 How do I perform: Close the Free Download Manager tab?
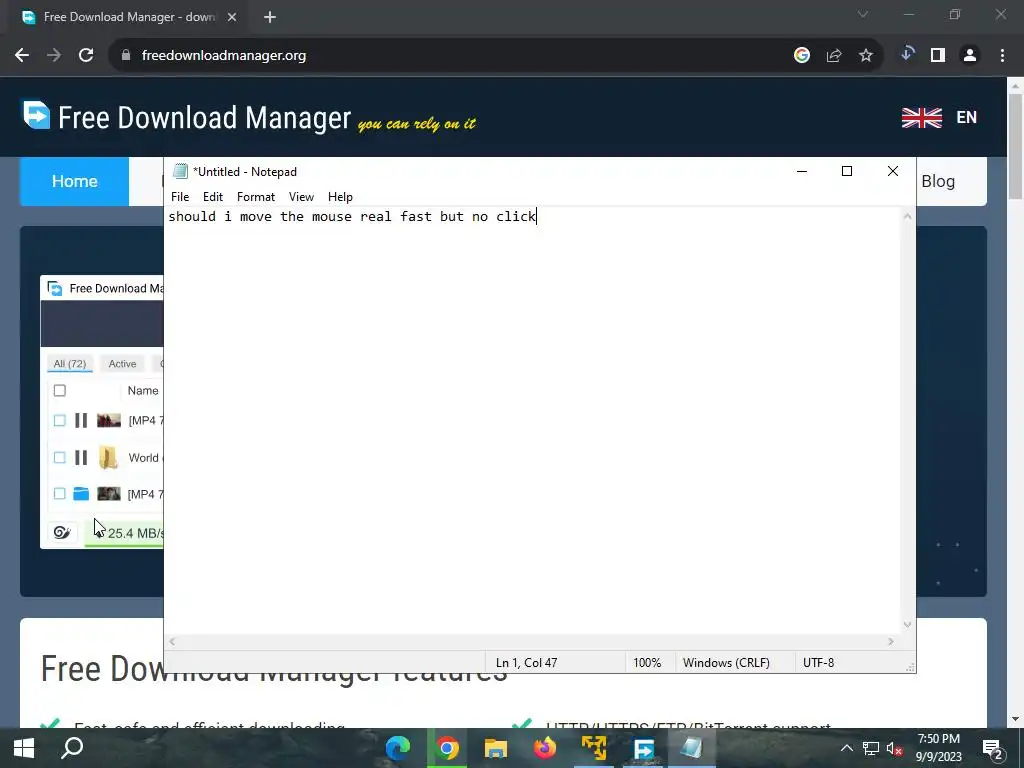point(232,17)
